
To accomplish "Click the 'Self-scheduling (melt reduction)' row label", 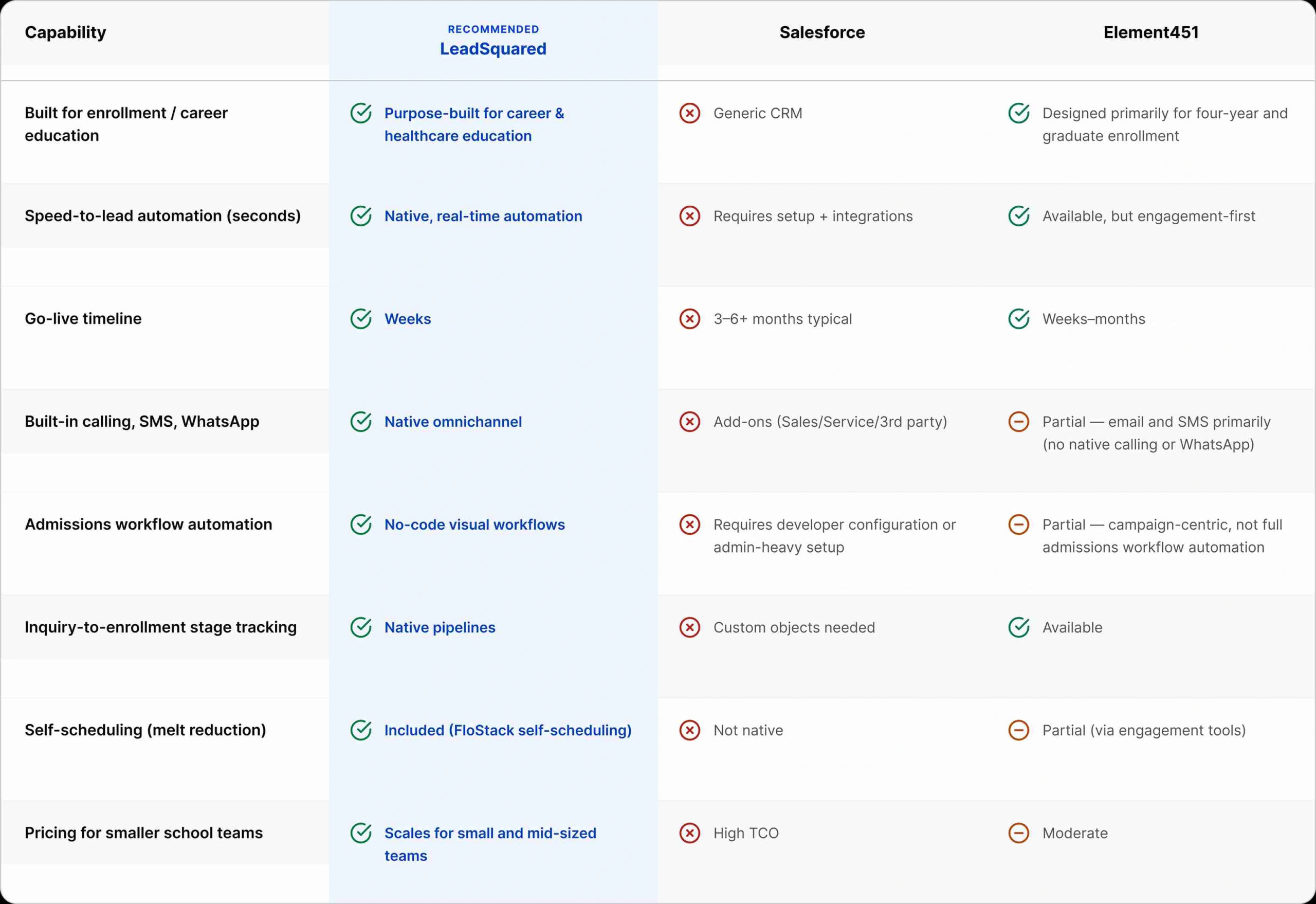I will click(145, 730).
